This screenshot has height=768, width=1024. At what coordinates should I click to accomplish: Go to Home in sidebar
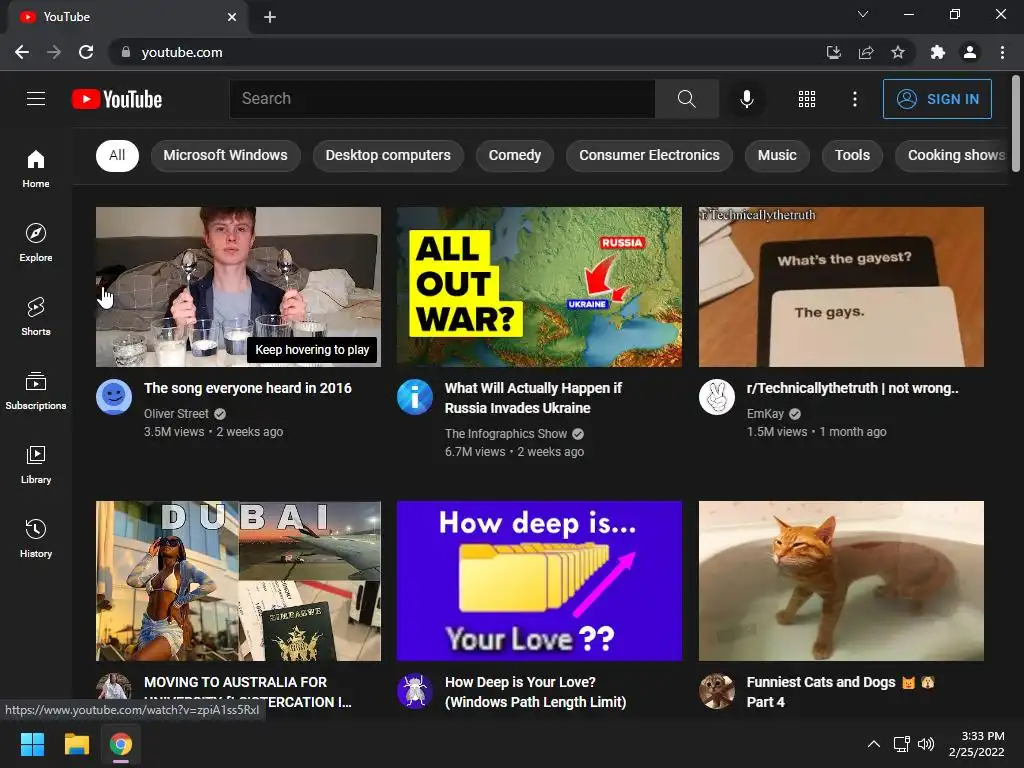tap(36, 168)
